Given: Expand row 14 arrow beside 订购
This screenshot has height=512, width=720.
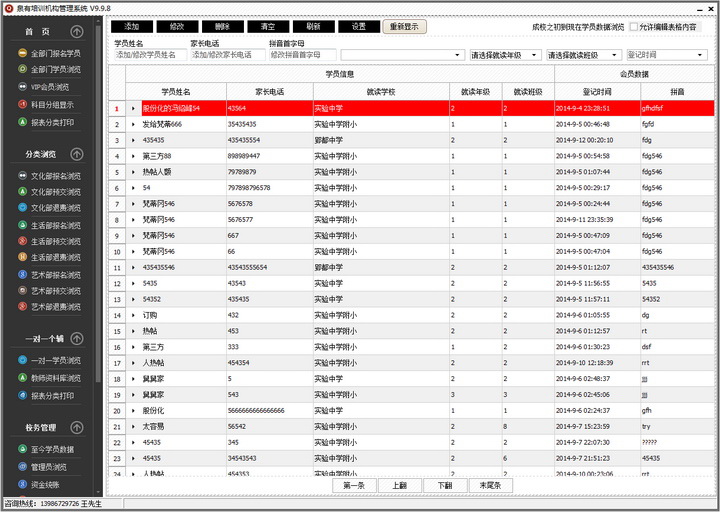Looking at the screenshot, I should [x=134, y=315].
